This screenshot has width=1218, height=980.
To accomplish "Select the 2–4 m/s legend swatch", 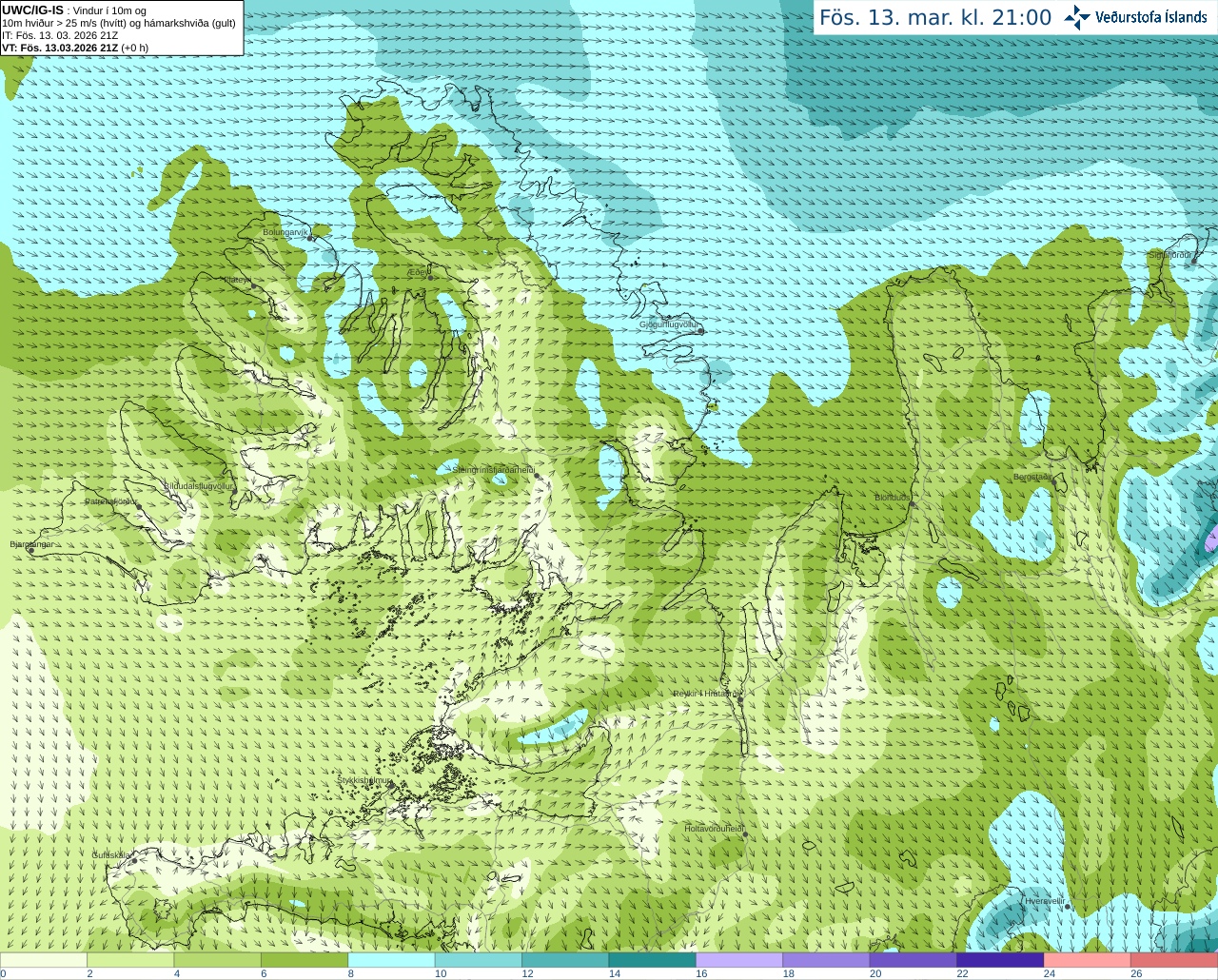I will click(x=130, y=960).
